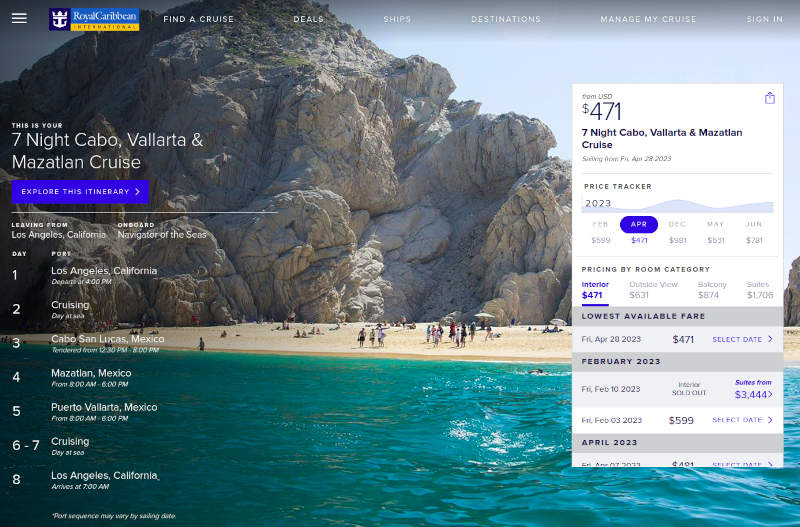This screenshot has height=527, width=800.
Task: Click Puerto Vallarta, Mexico port
Action: (x=104, y=408)
